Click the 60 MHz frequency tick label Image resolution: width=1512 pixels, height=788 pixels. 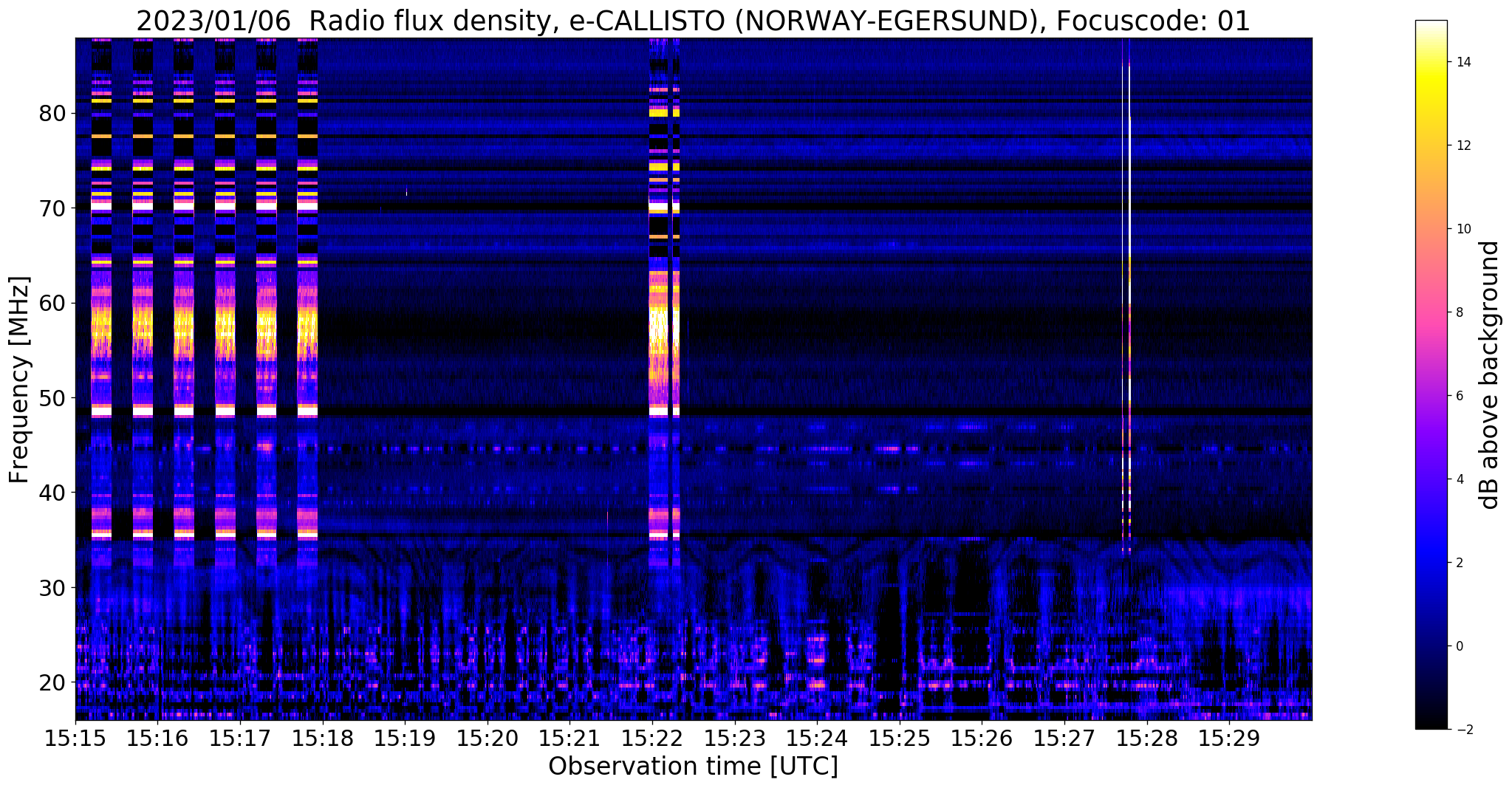click(x=53, y=303)
